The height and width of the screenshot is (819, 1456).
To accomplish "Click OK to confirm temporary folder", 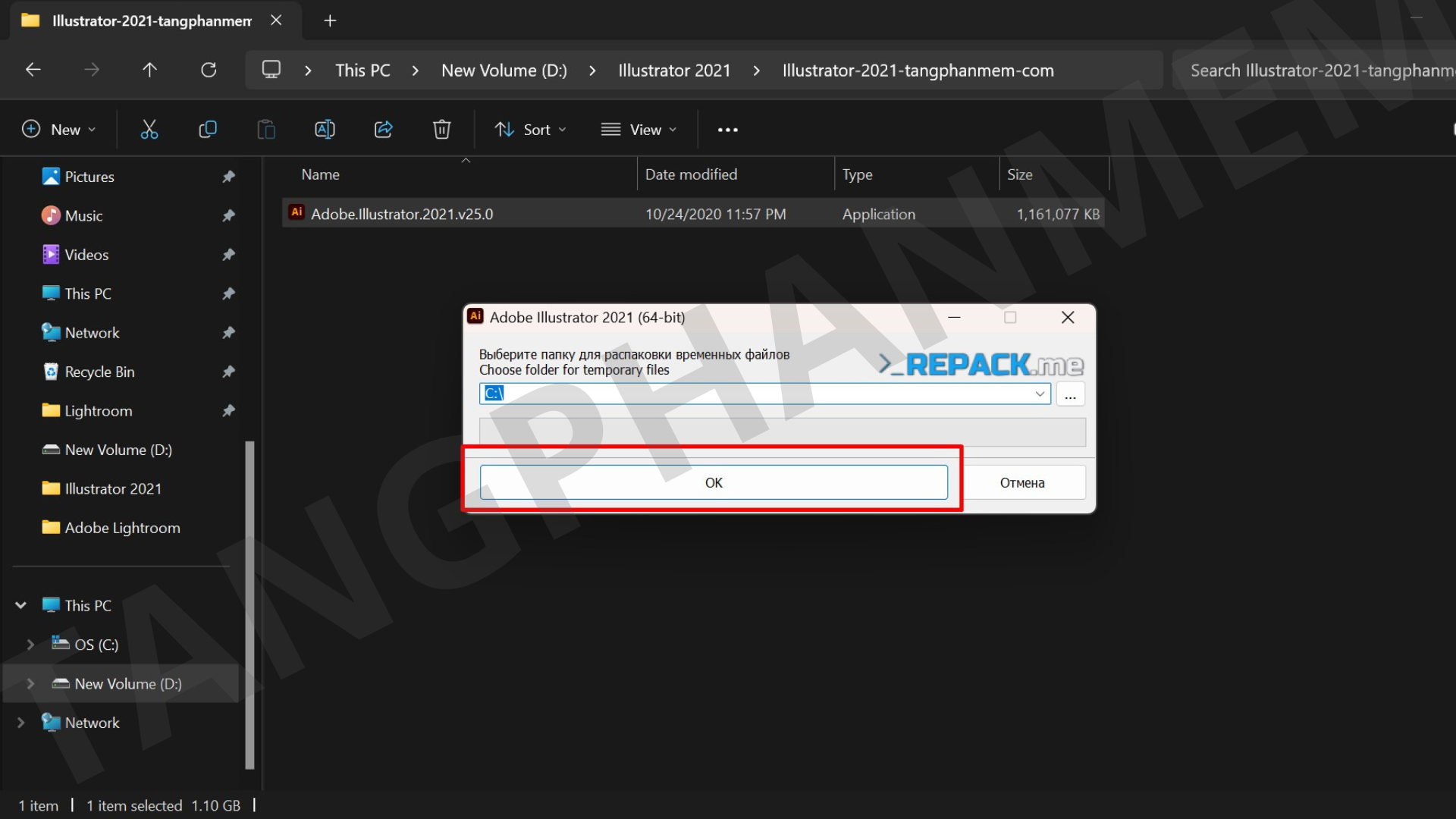I will [x=714, y=482].
